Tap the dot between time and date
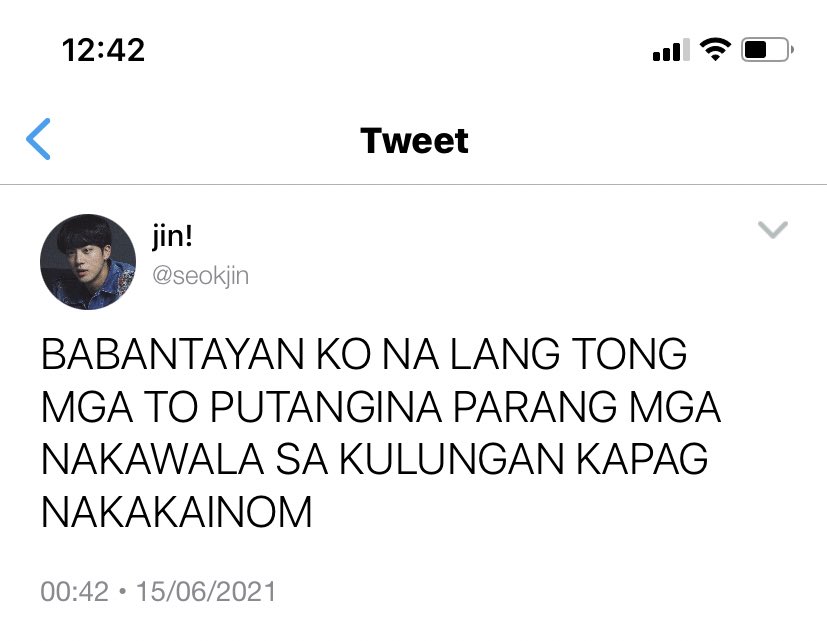Viewport: 827px width, 641px height. 122,591
